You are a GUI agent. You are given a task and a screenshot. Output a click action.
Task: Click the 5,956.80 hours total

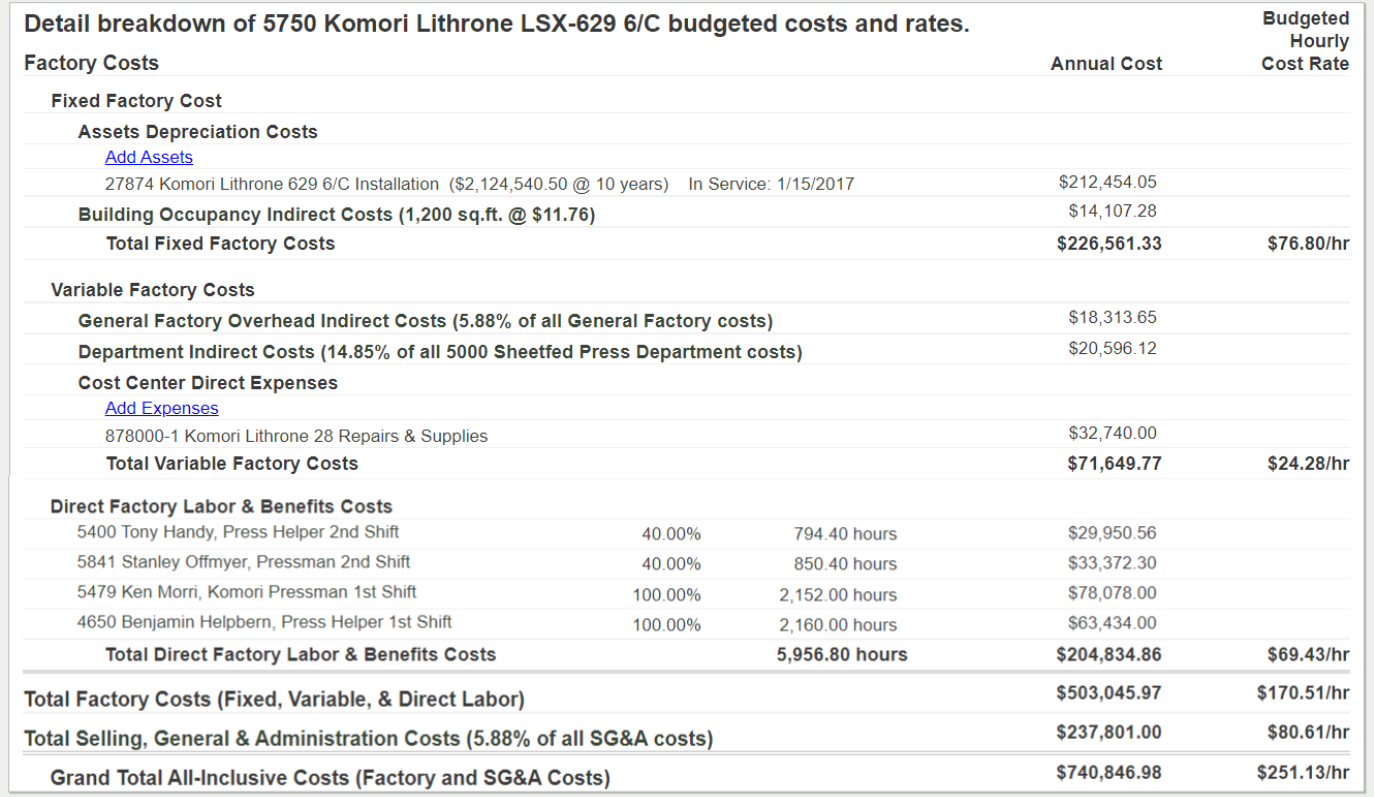coord(842,655)
